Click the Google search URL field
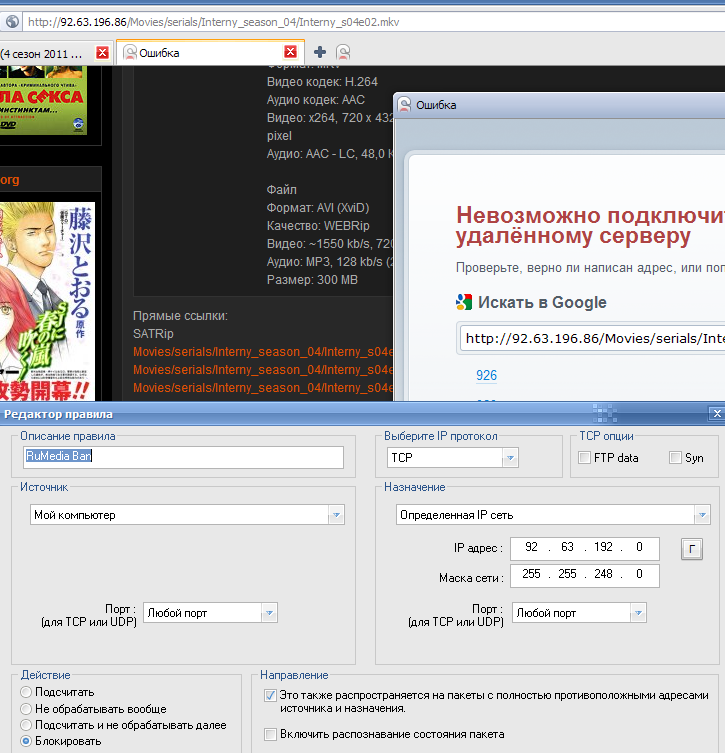The height and width of the screenshot is (753, 725). tap(592, 339)
